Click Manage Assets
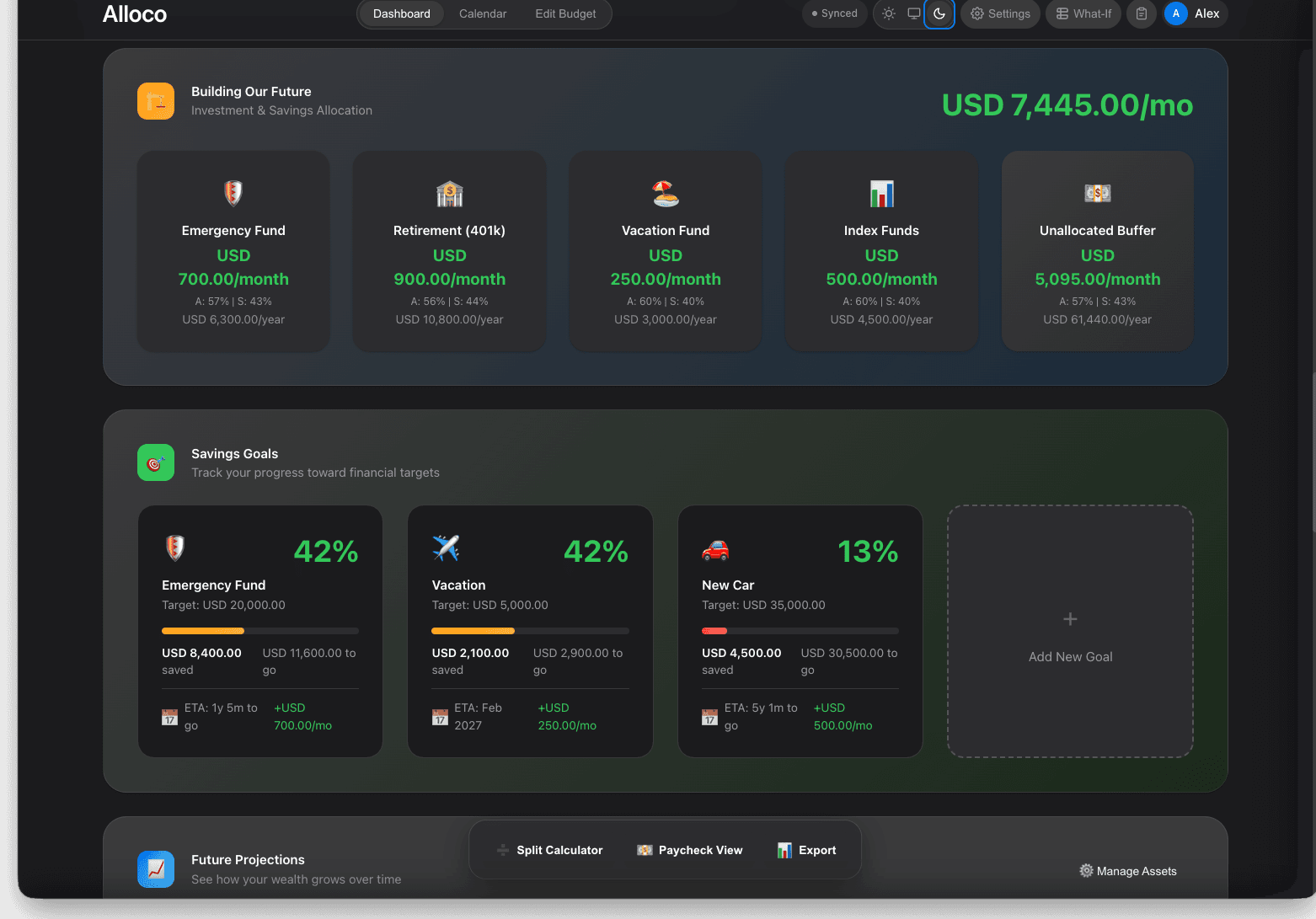The image size is (1316, 919). tap(1128, 871)
